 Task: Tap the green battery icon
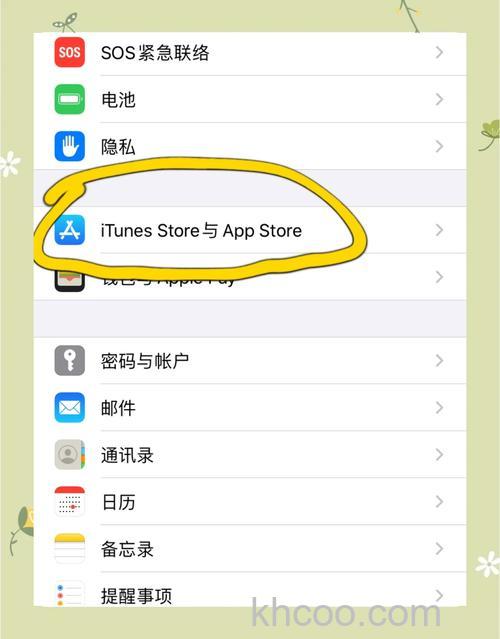tap(70, 99)
